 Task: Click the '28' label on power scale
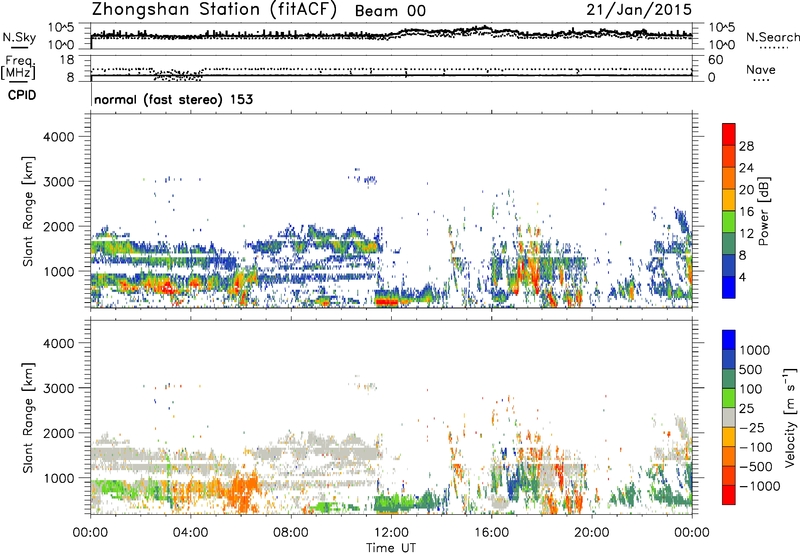746,146
